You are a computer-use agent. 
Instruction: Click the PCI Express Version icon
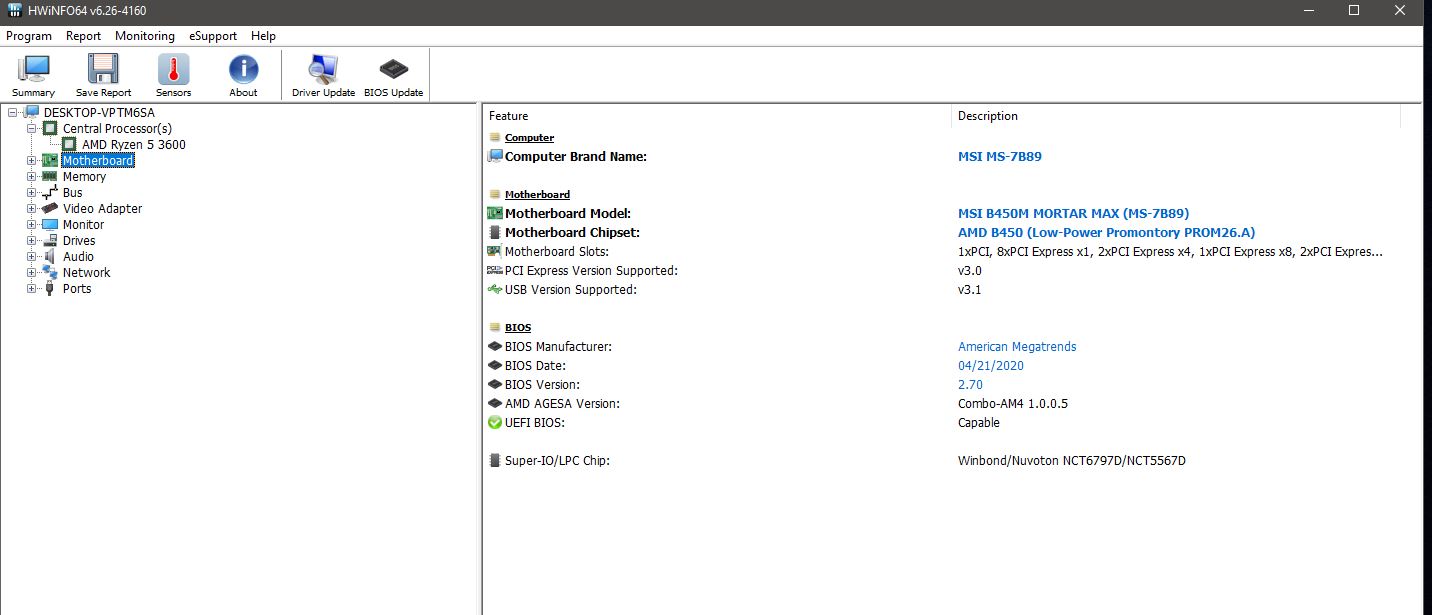click(x=494, y=270)
